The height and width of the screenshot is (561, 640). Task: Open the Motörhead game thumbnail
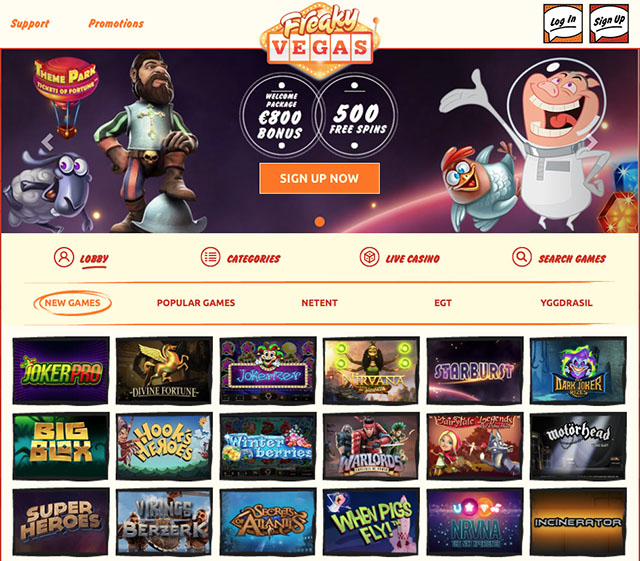click(578, 446)
